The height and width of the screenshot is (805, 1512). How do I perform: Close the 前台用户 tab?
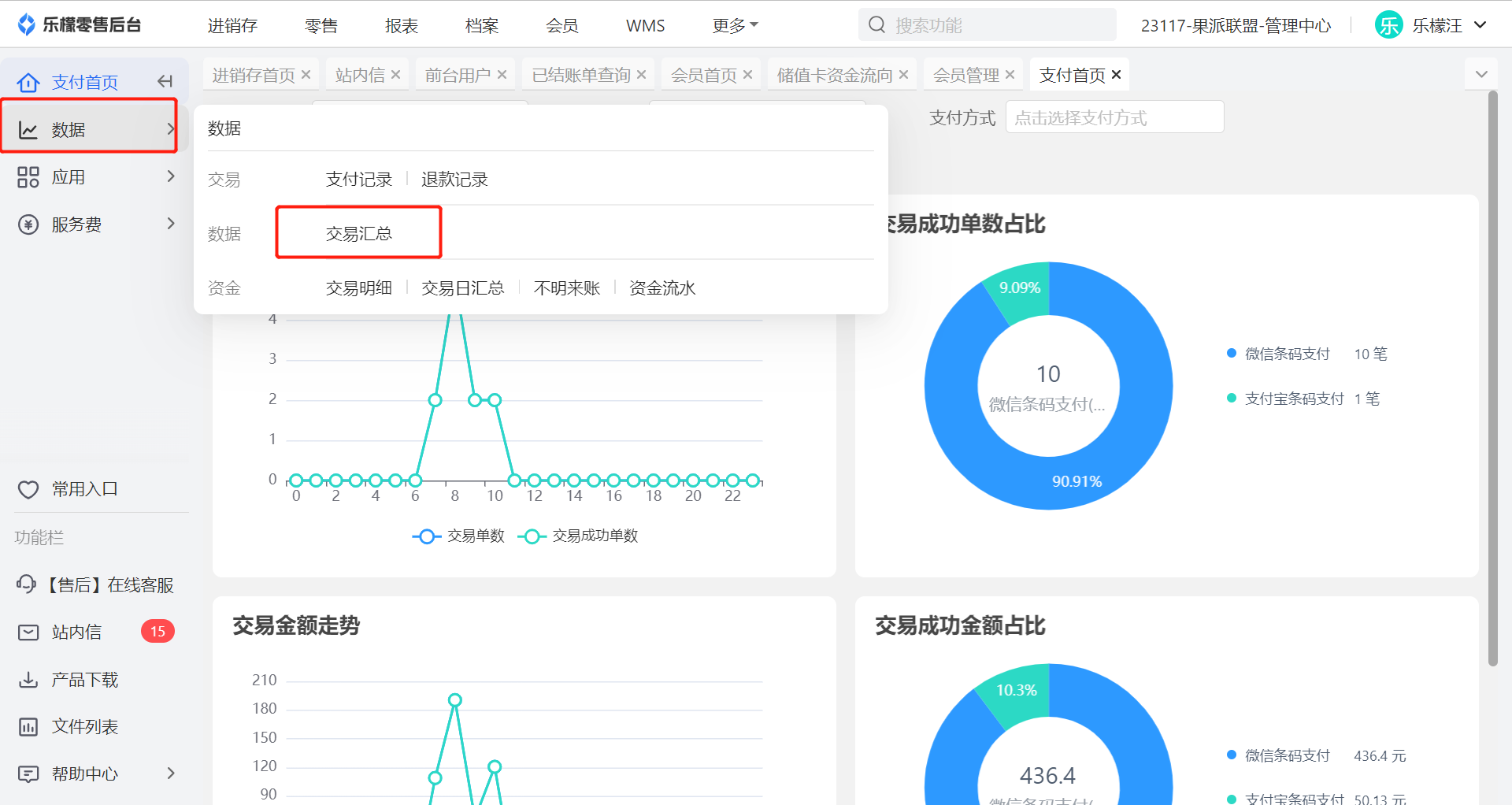502,74
